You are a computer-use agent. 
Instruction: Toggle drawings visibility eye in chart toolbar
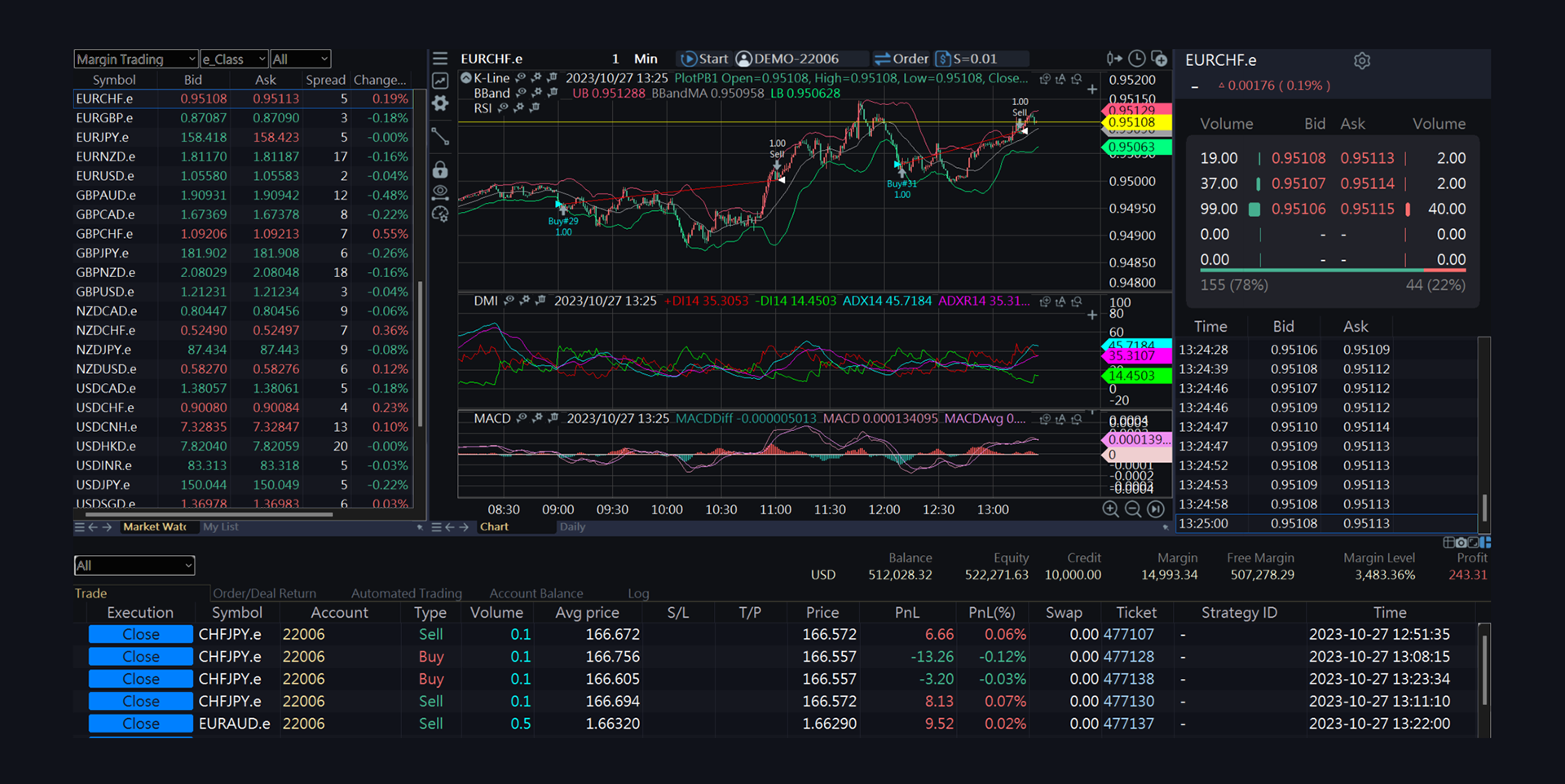click(440, 192)
